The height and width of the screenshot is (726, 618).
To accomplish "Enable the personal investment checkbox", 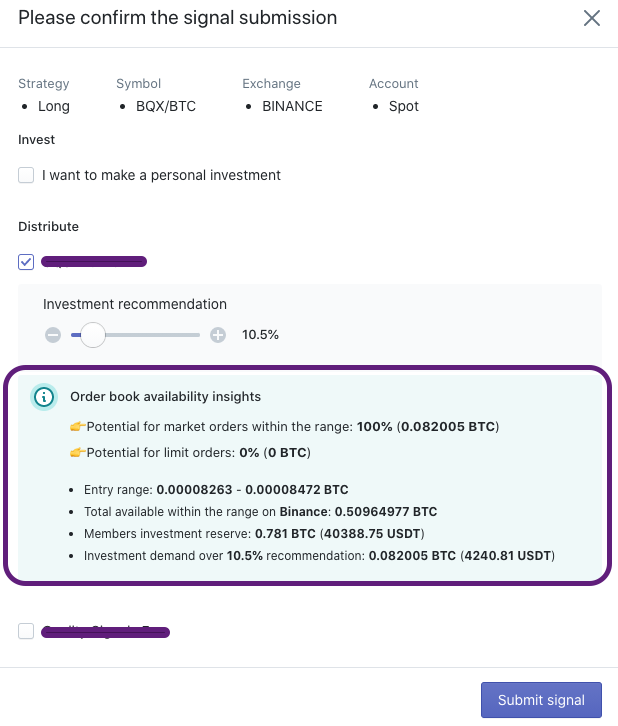I will (26, 175).
